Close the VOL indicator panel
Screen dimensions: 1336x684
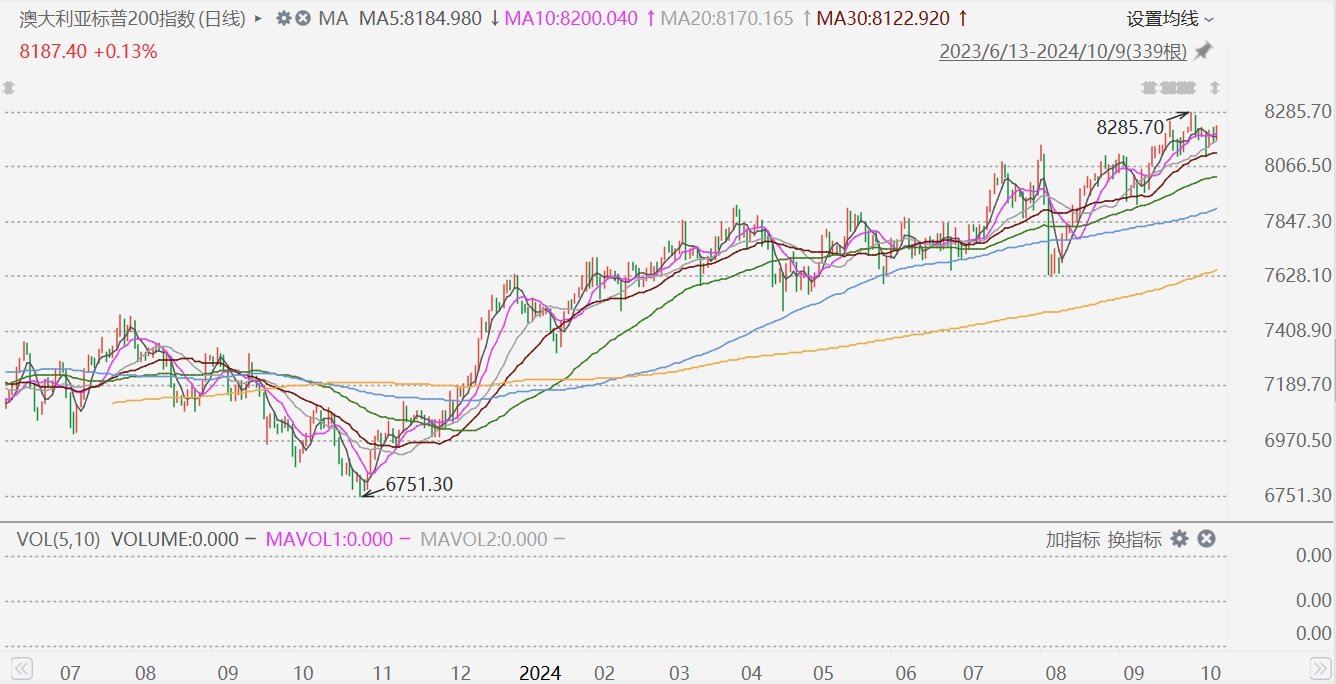(x=1207, y=539)
